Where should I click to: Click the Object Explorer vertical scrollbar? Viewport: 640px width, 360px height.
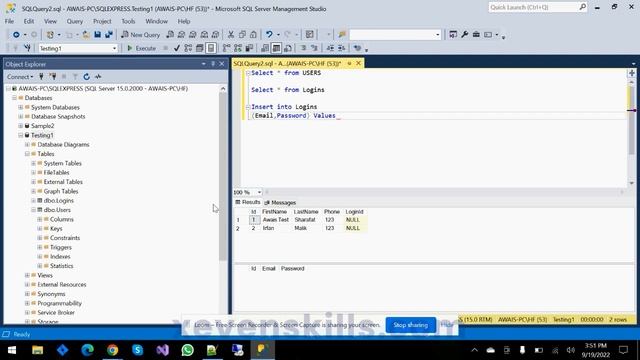223,176
